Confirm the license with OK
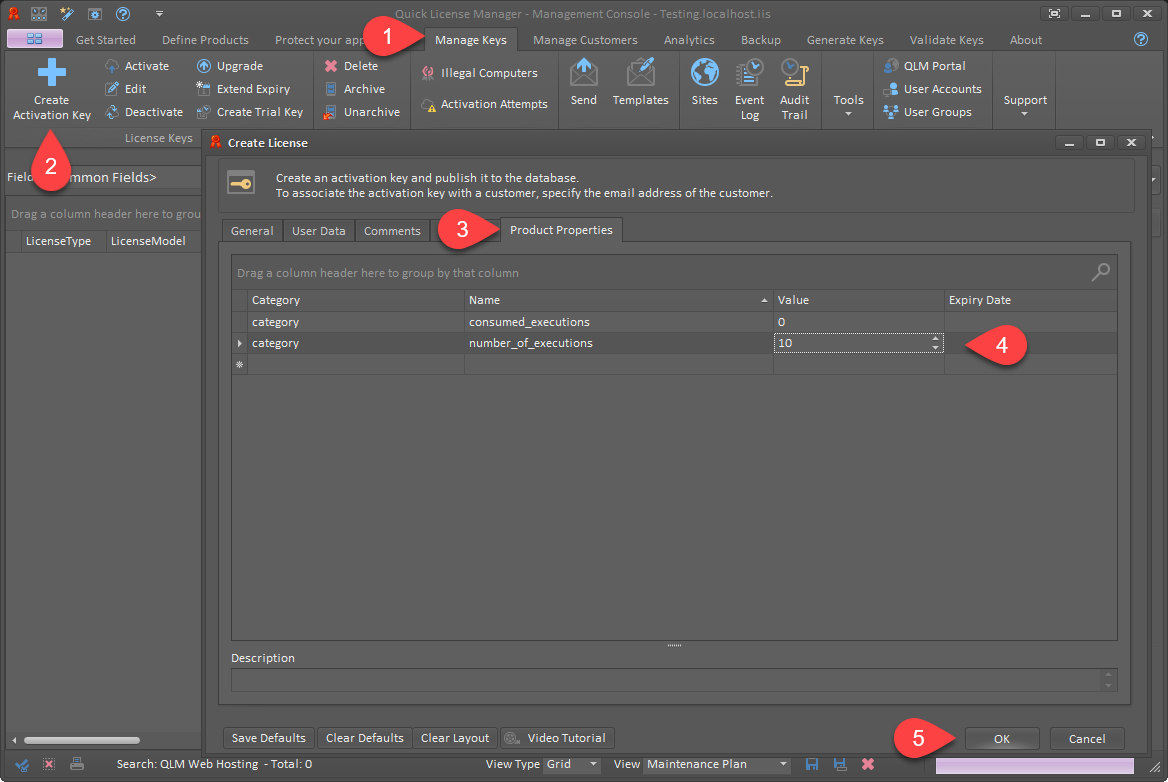 (1001, 739)
